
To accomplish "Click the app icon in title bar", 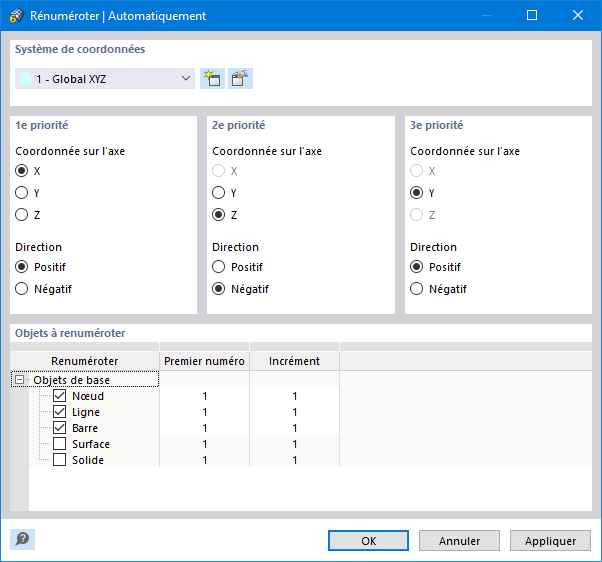I will [17, 16].
